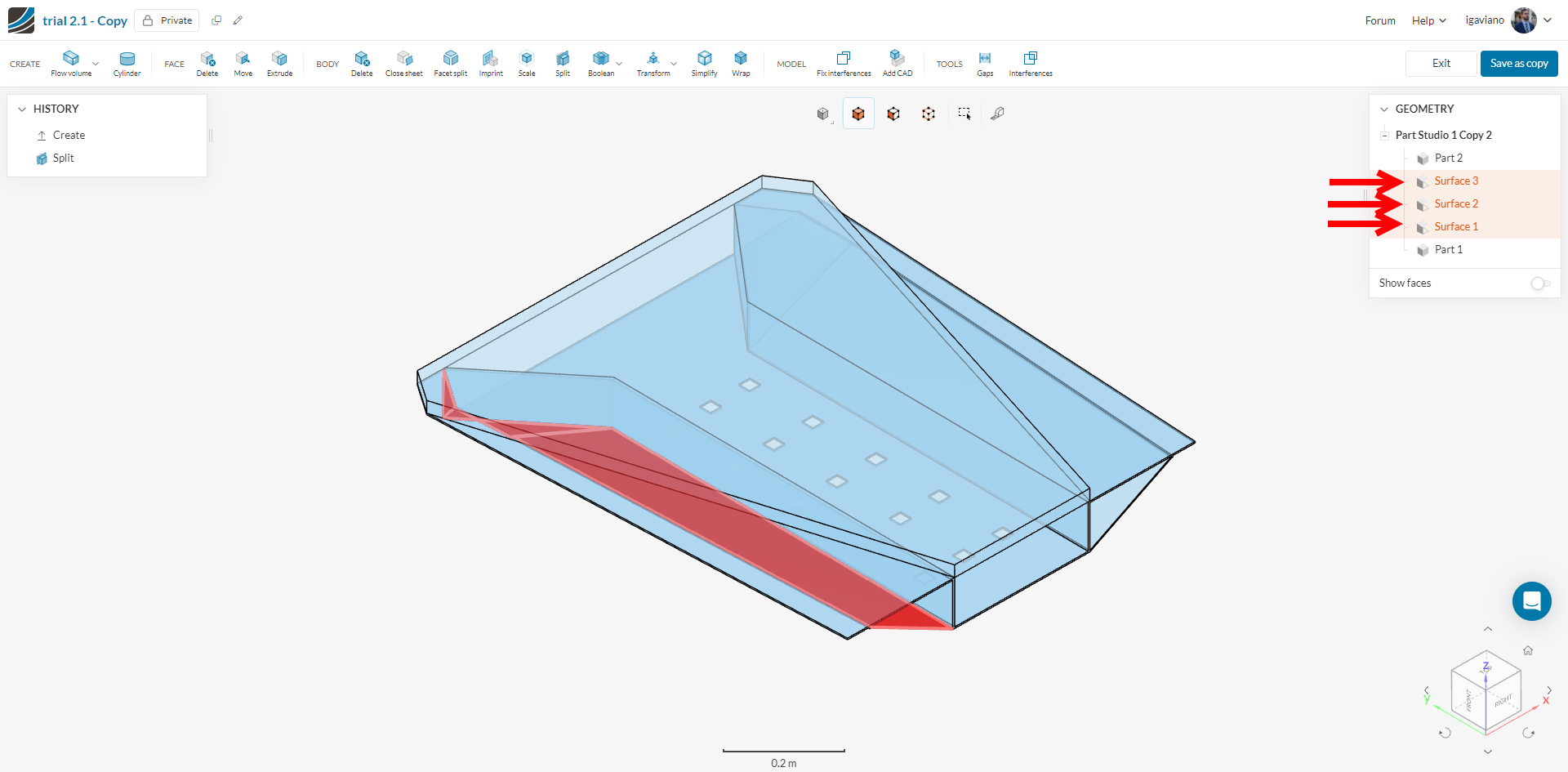Select Surface 2 in the geometry tree
The width and height of the screenshot is (1568, 772).
(1456, 203)
